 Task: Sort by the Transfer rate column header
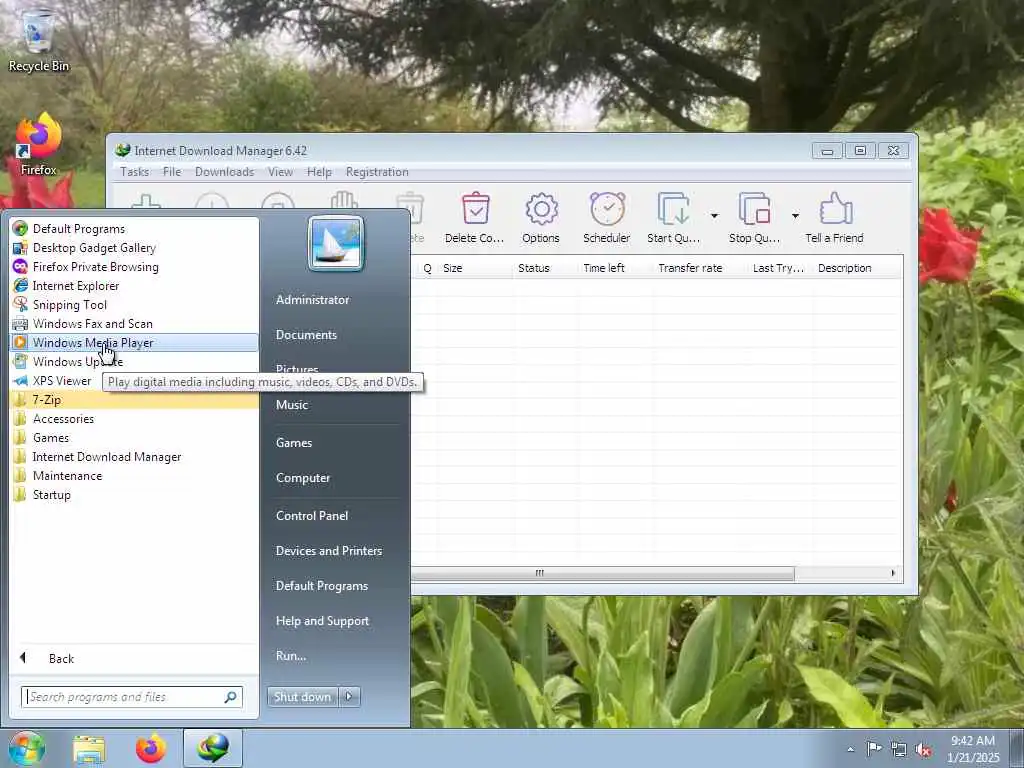(x=700, y=268)
